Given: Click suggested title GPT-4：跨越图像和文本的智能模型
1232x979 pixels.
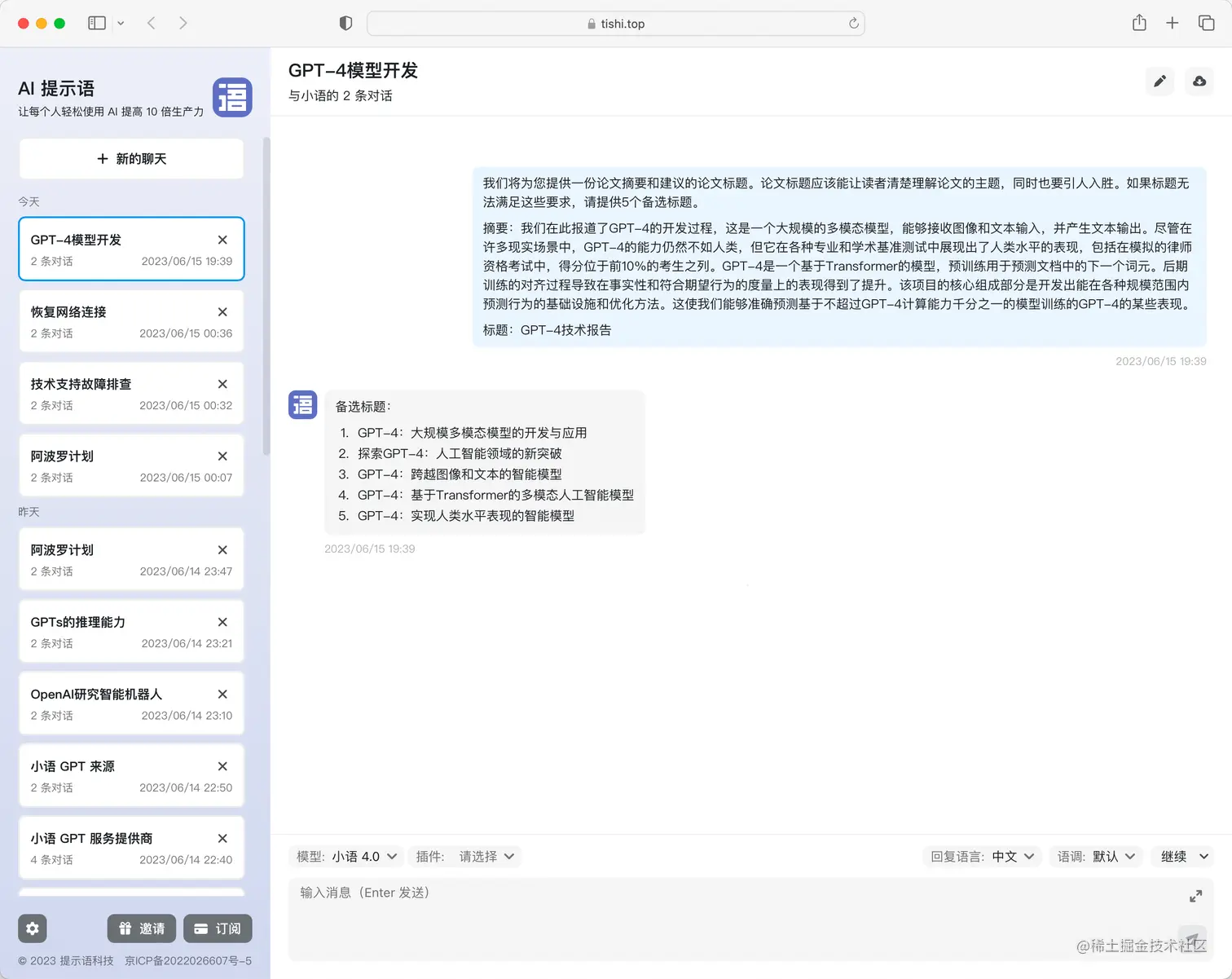Looking at the screenshot, I should (x=460, y=474).
